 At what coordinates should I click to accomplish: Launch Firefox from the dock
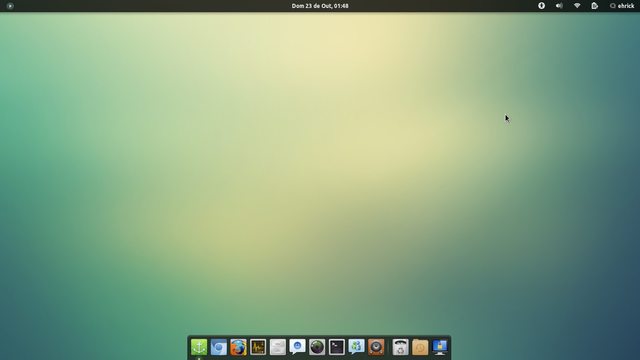point(238,347)
